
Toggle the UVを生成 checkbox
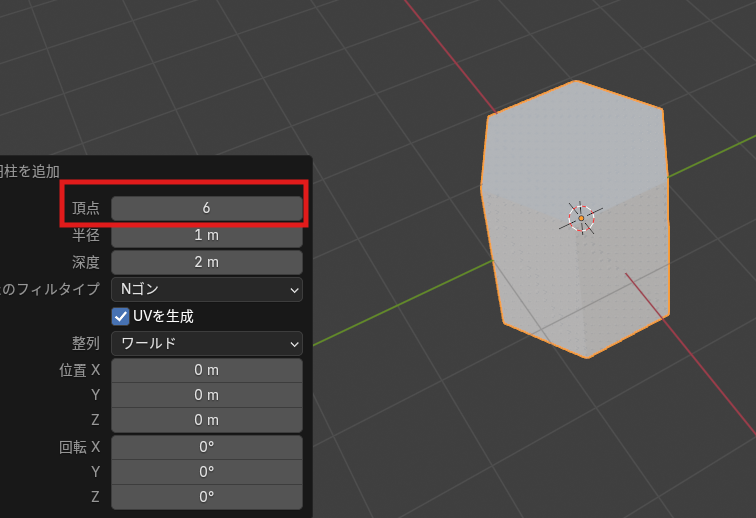[x=121, y=316]
